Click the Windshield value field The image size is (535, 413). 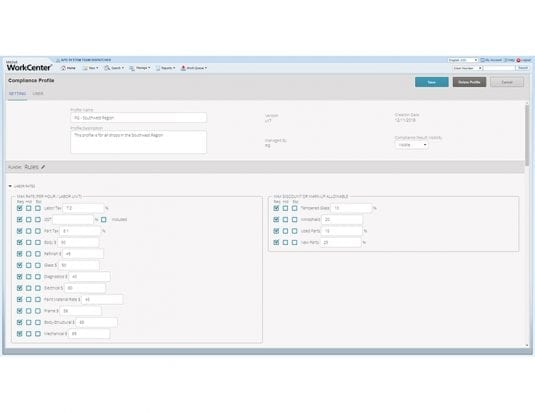tap(342, 219)
